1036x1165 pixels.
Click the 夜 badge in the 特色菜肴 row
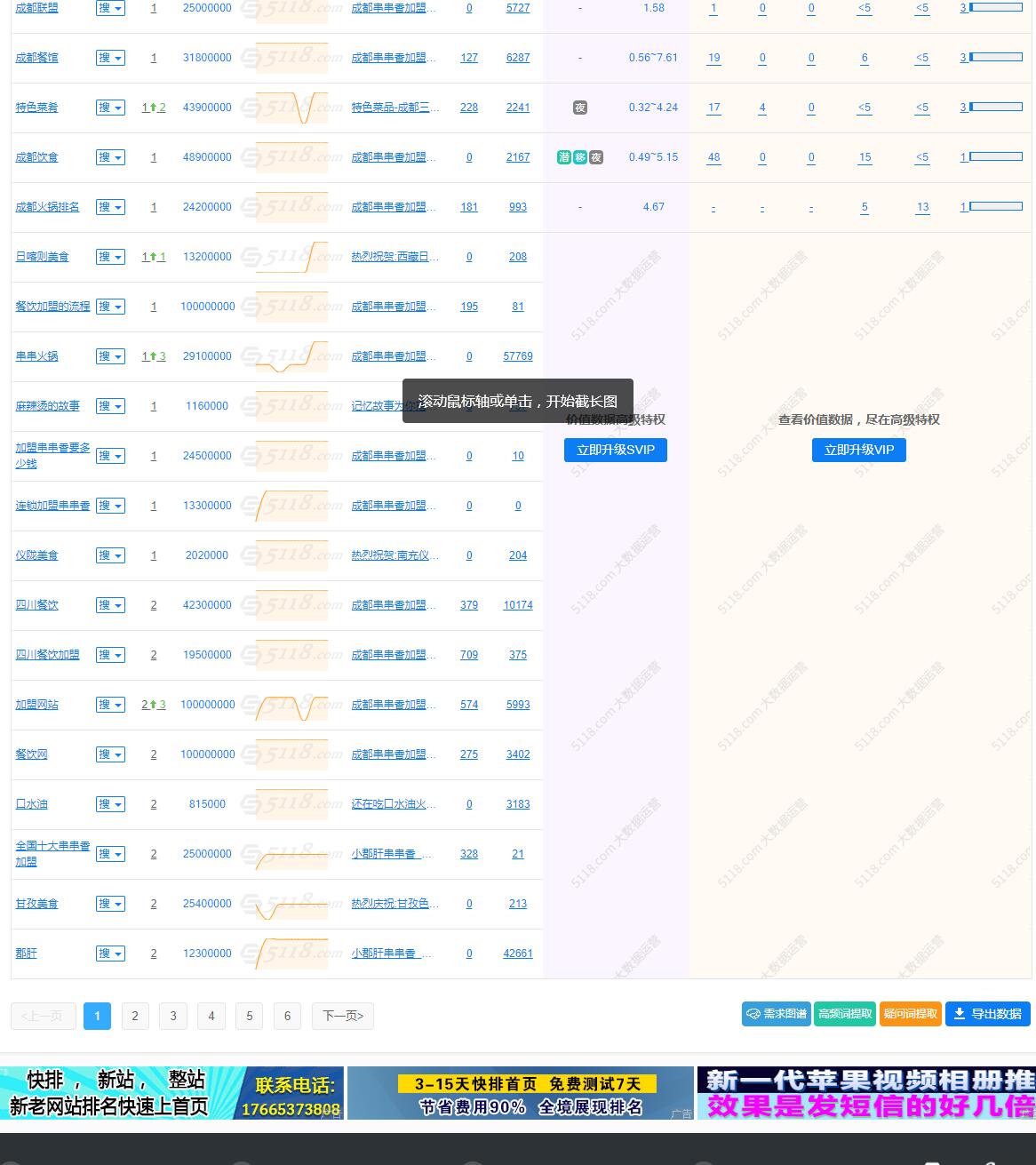[x=580, y=108]
